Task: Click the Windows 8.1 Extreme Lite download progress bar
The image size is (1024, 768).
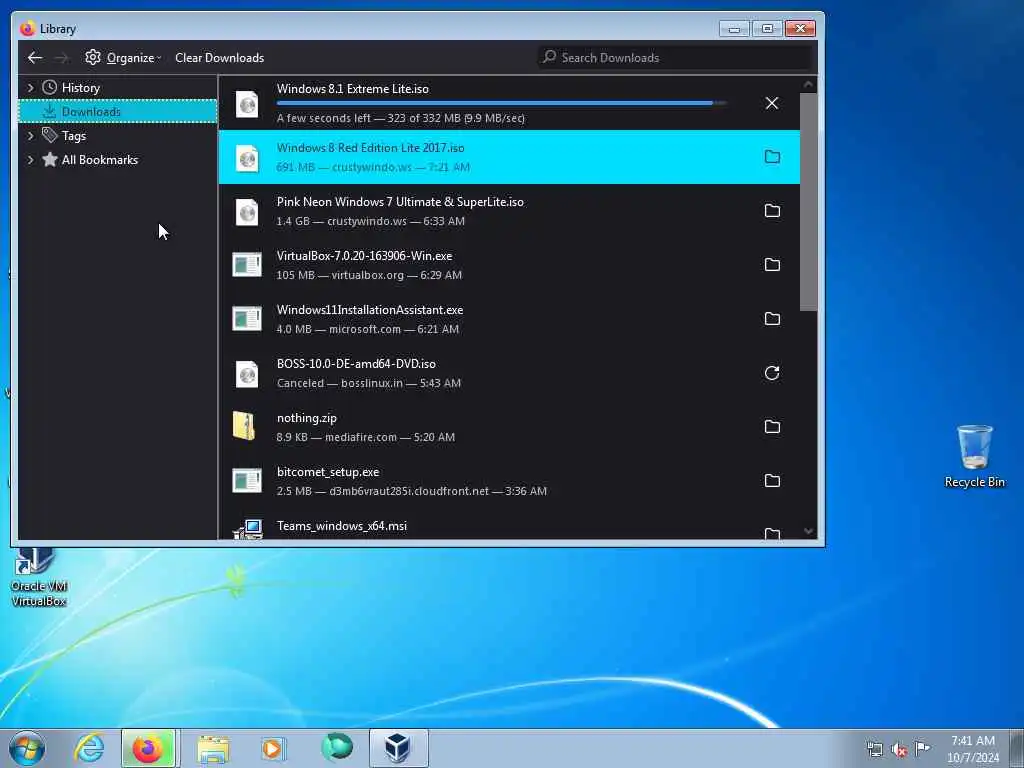Action: click(x=502, y=103)
